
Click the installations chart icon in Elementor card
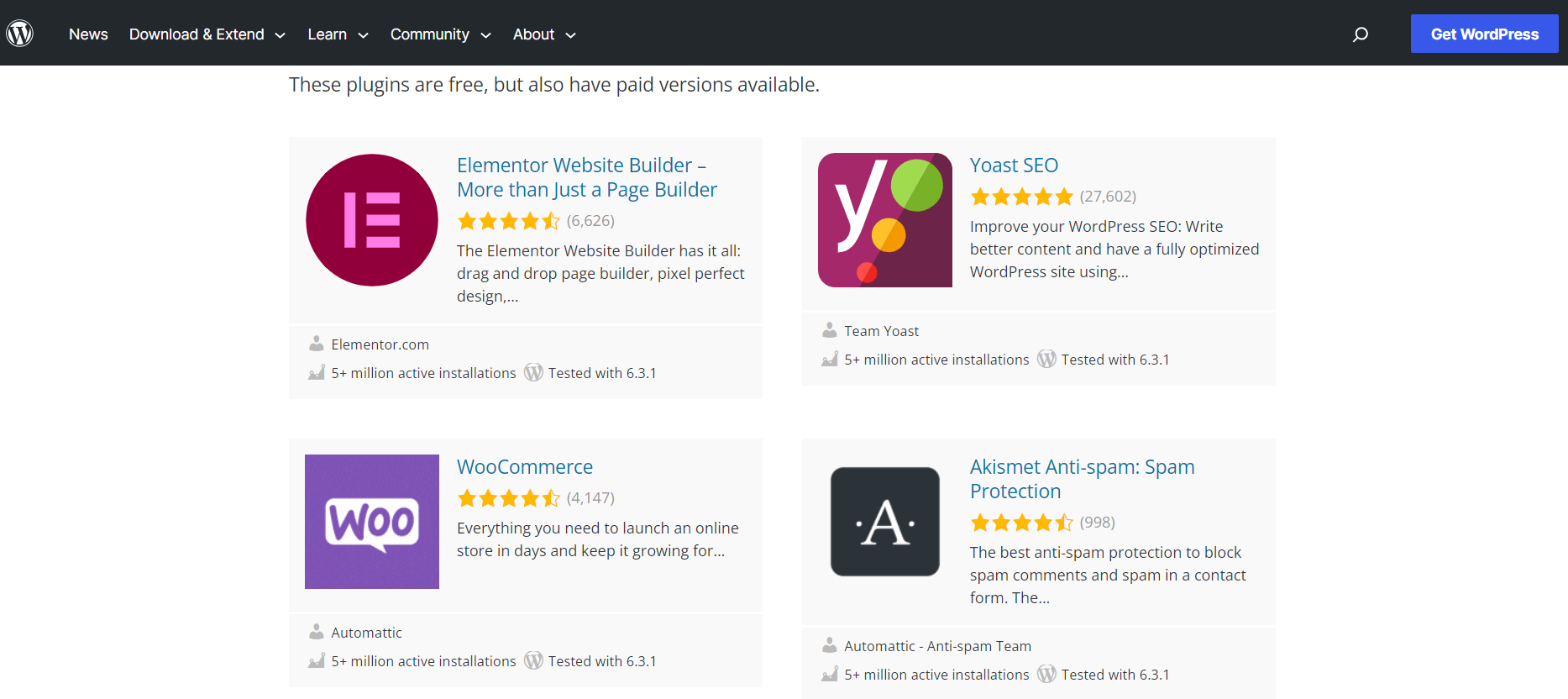point(317,372)
